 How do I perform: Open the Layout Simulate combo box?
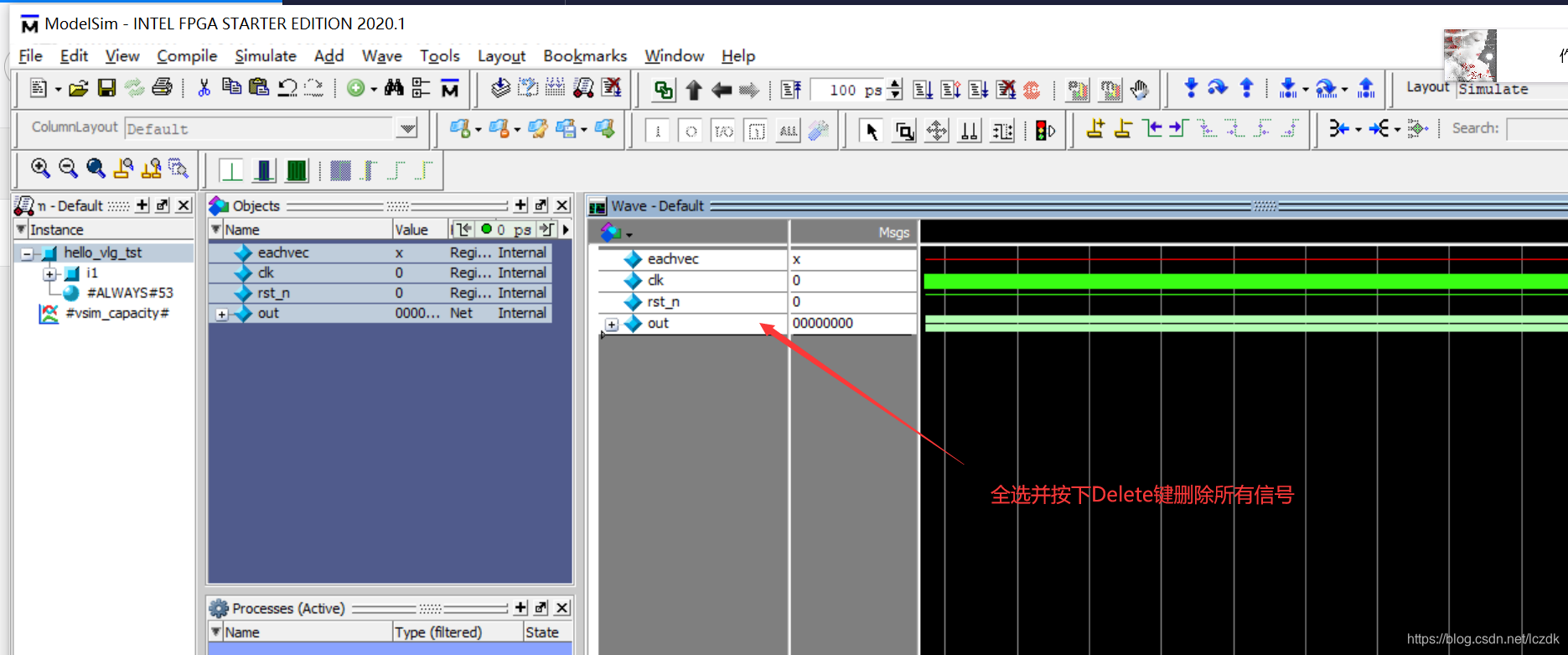click(1511, 89)
